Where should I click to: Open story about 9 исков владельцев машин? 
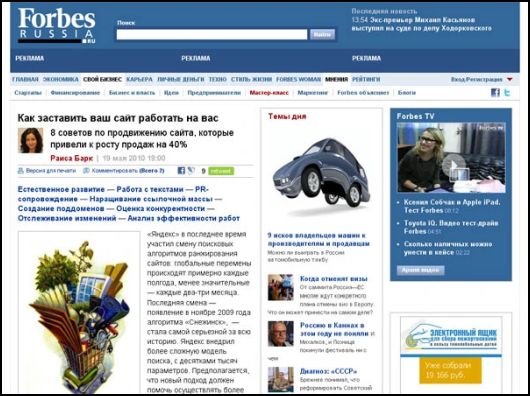pyautogui.click(x=319, y=240)
